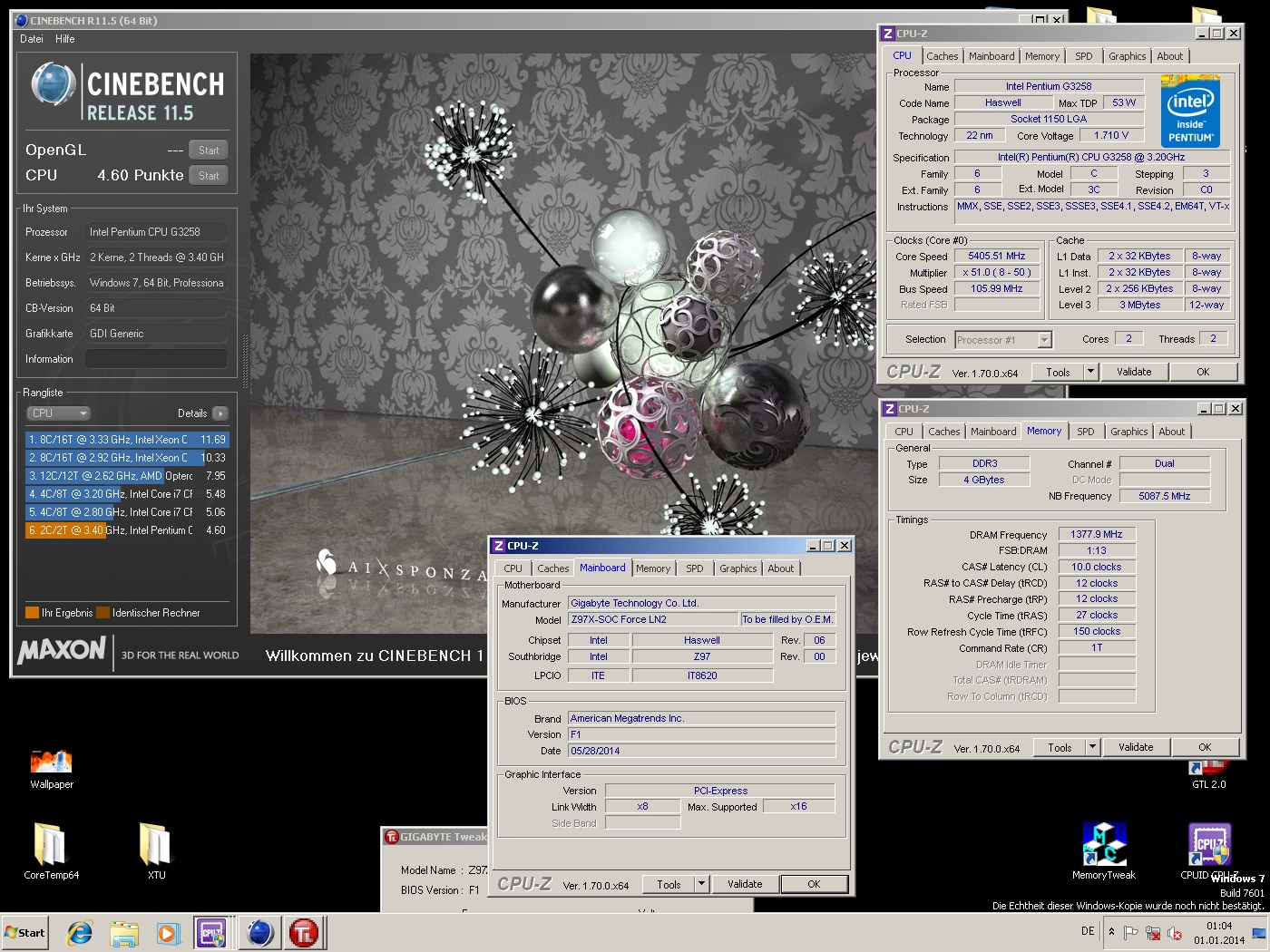Click the network tray icon
This screenshot has width=1270, height=952.
tap(1153, 932)
